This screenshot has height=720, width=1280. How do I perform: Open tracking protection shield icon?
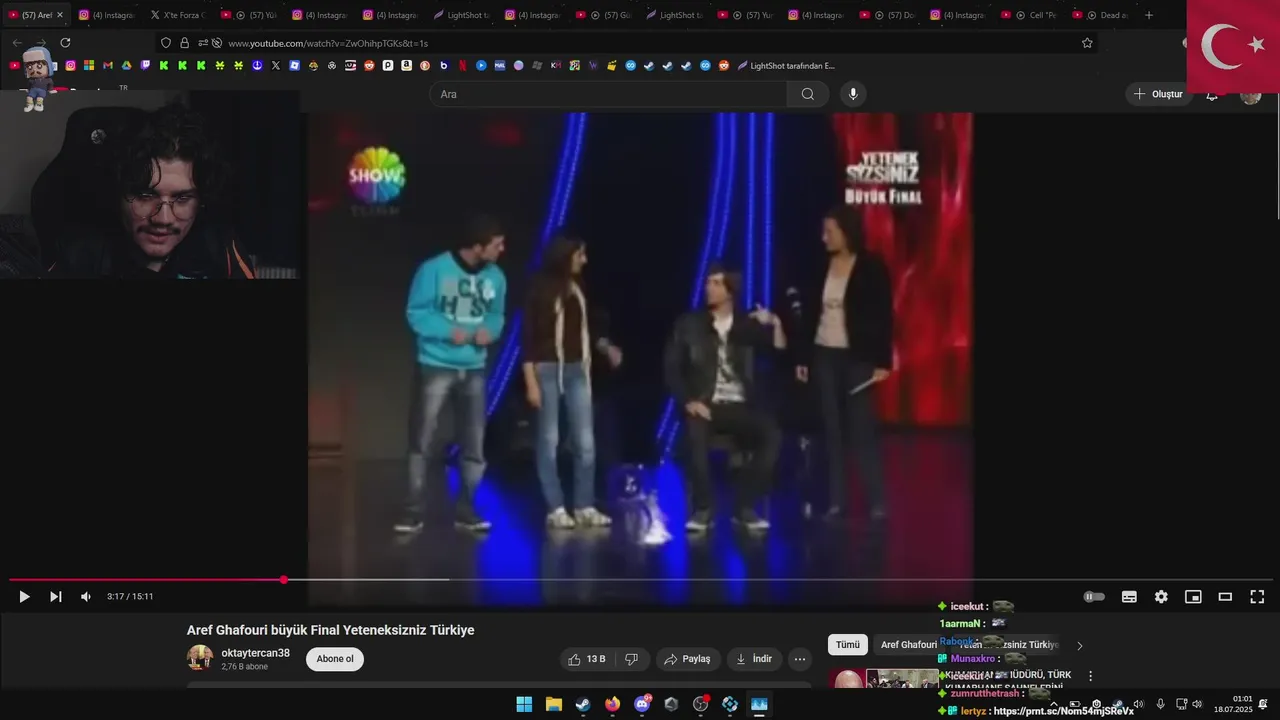point(166,43)
